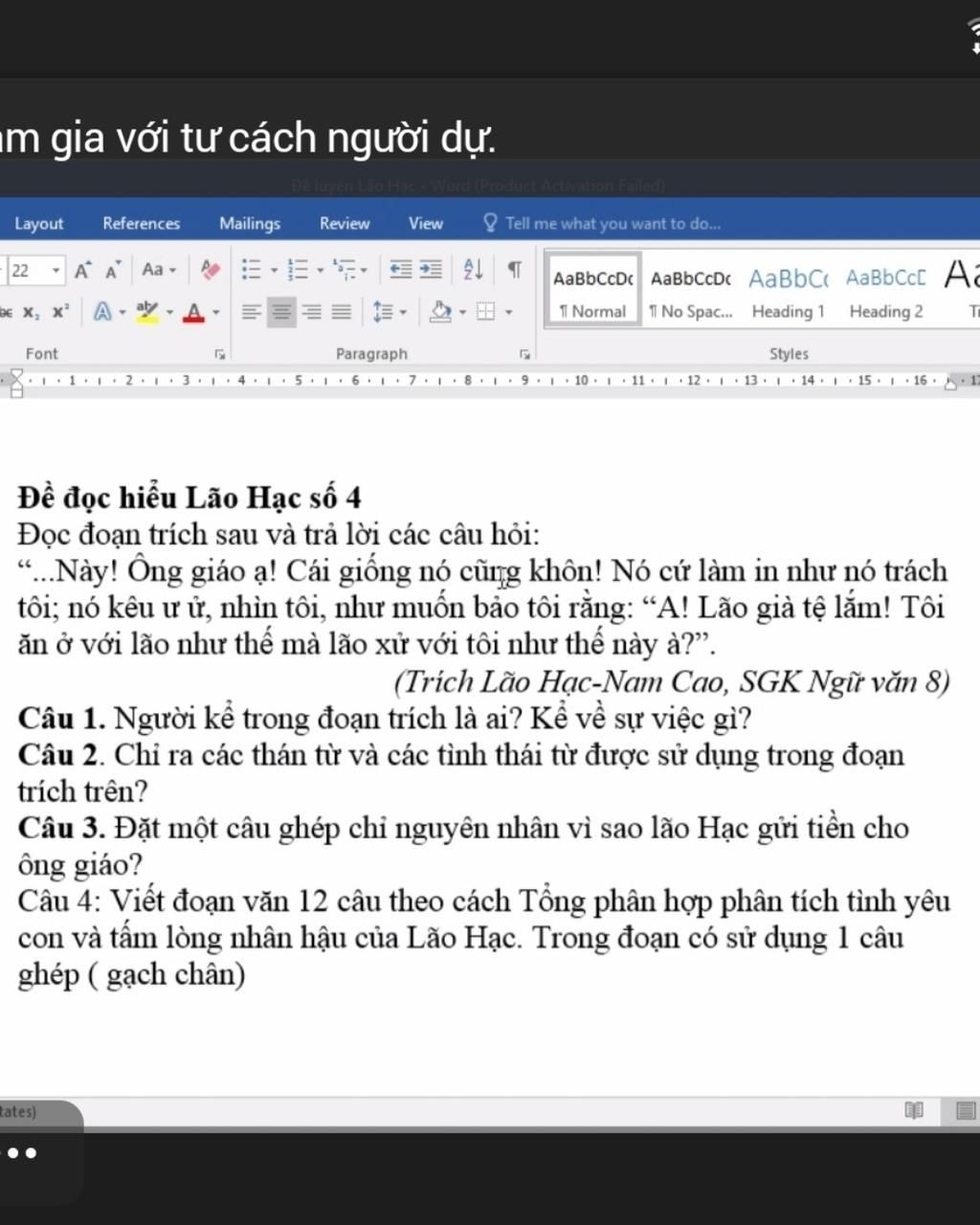
Task: Increase paragraph indent
Action: pyautogui.click(x=432, y=270)
